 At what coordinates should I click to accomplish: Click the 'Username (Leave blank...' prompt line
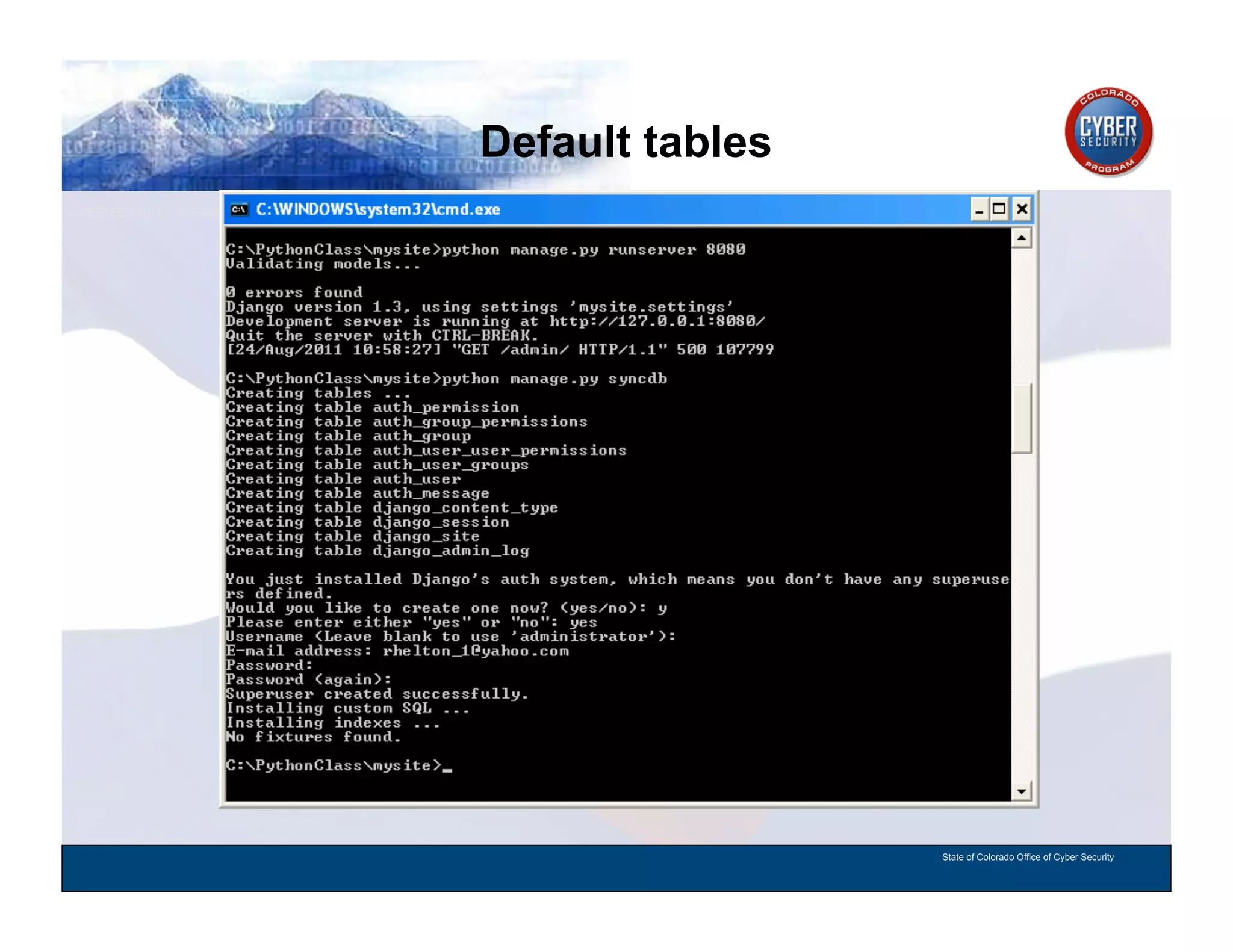[x=451, y=637]
